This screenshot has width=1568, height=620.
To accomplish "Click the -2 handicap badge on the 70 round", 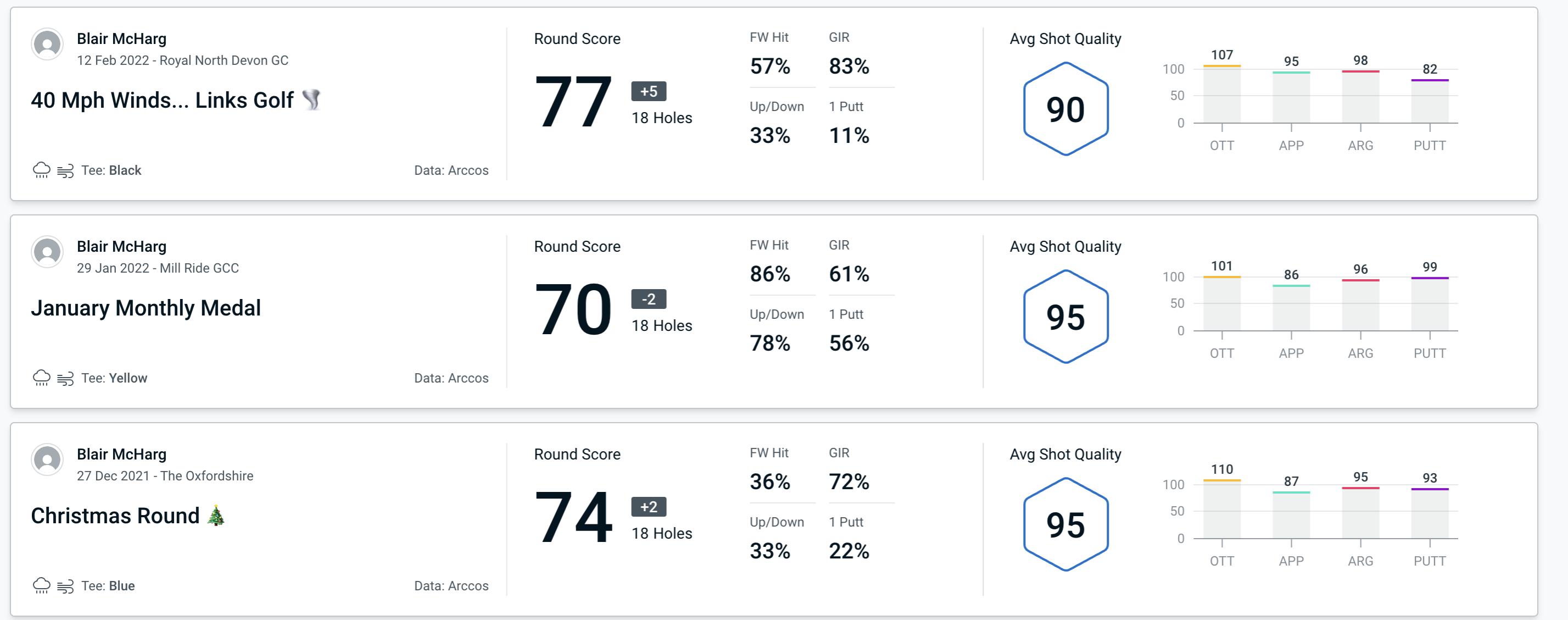I will 644,299.
